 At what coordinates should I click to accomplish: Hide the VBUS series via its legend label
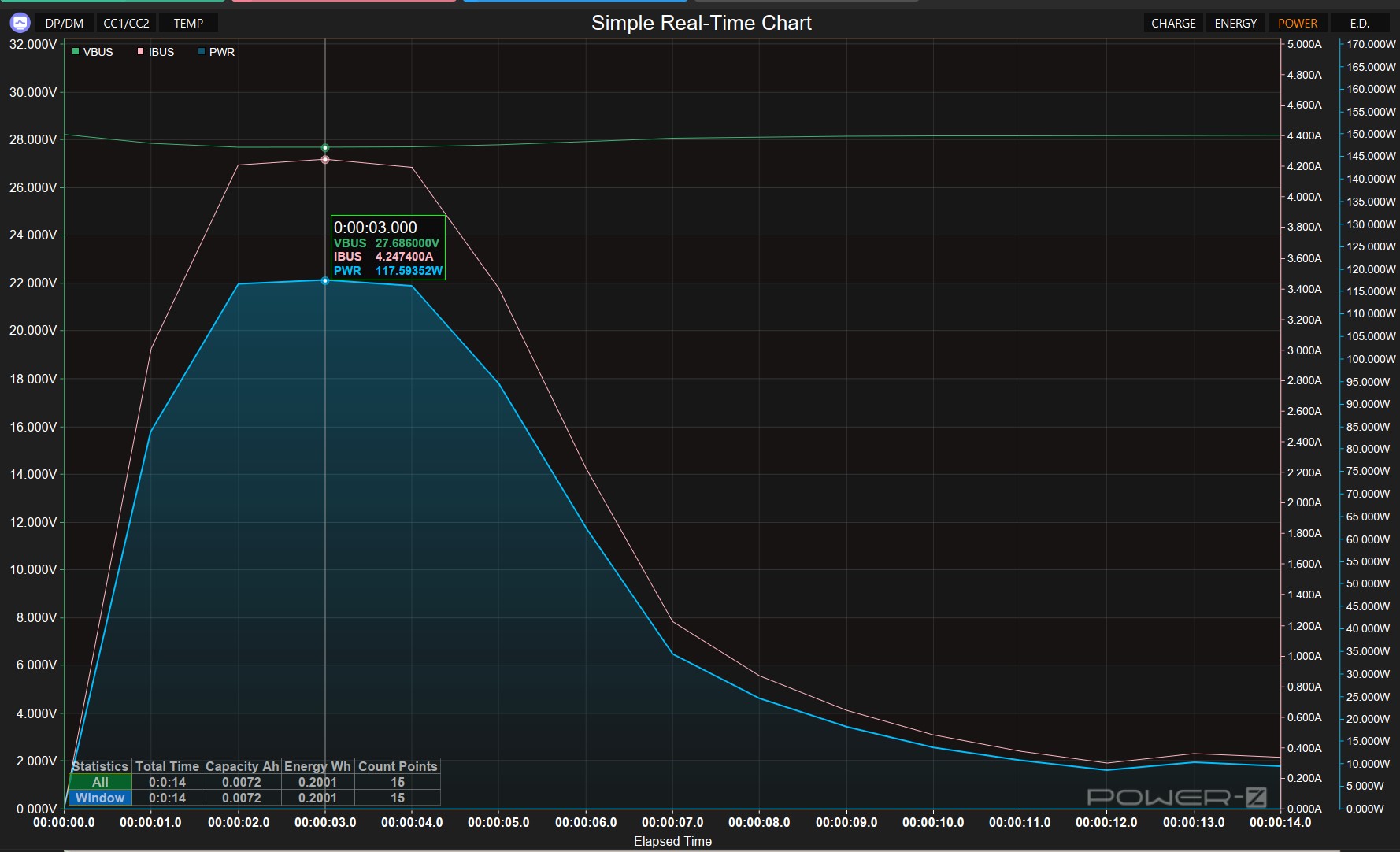pyautogui.click(x=98, y=52)
